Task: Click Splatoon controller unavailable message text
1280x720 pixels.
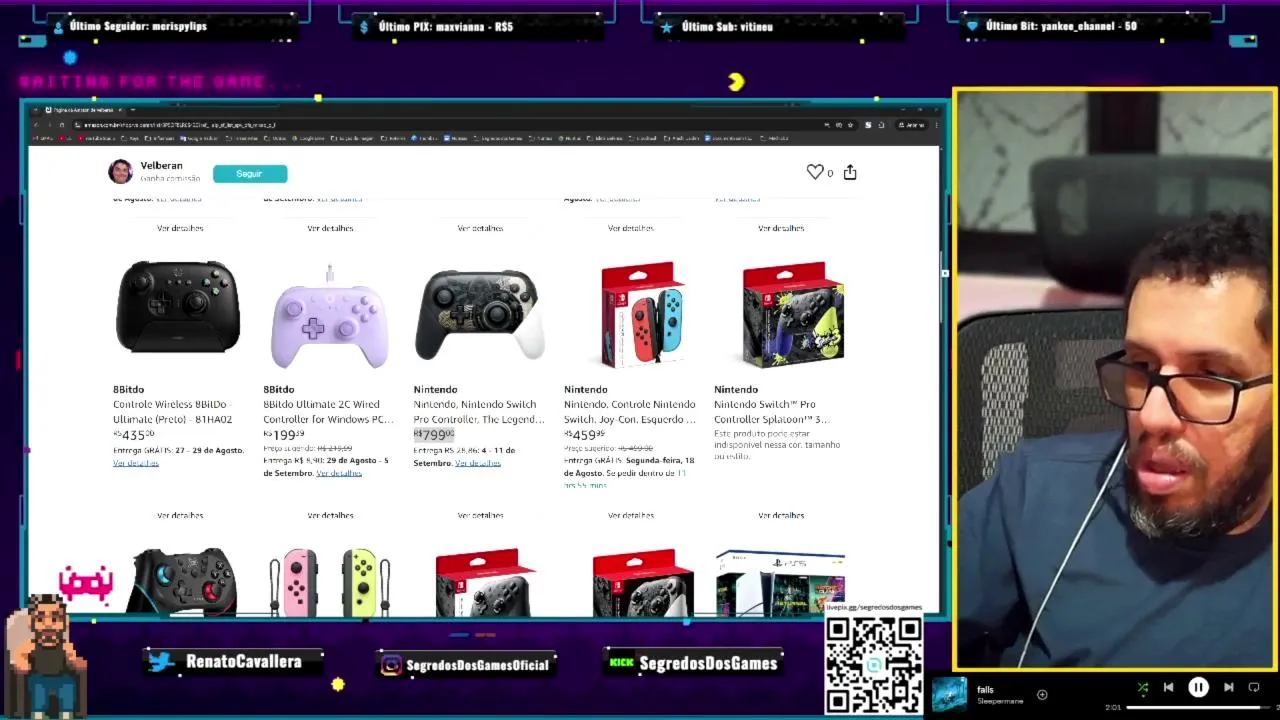Action: click(777, 445)
